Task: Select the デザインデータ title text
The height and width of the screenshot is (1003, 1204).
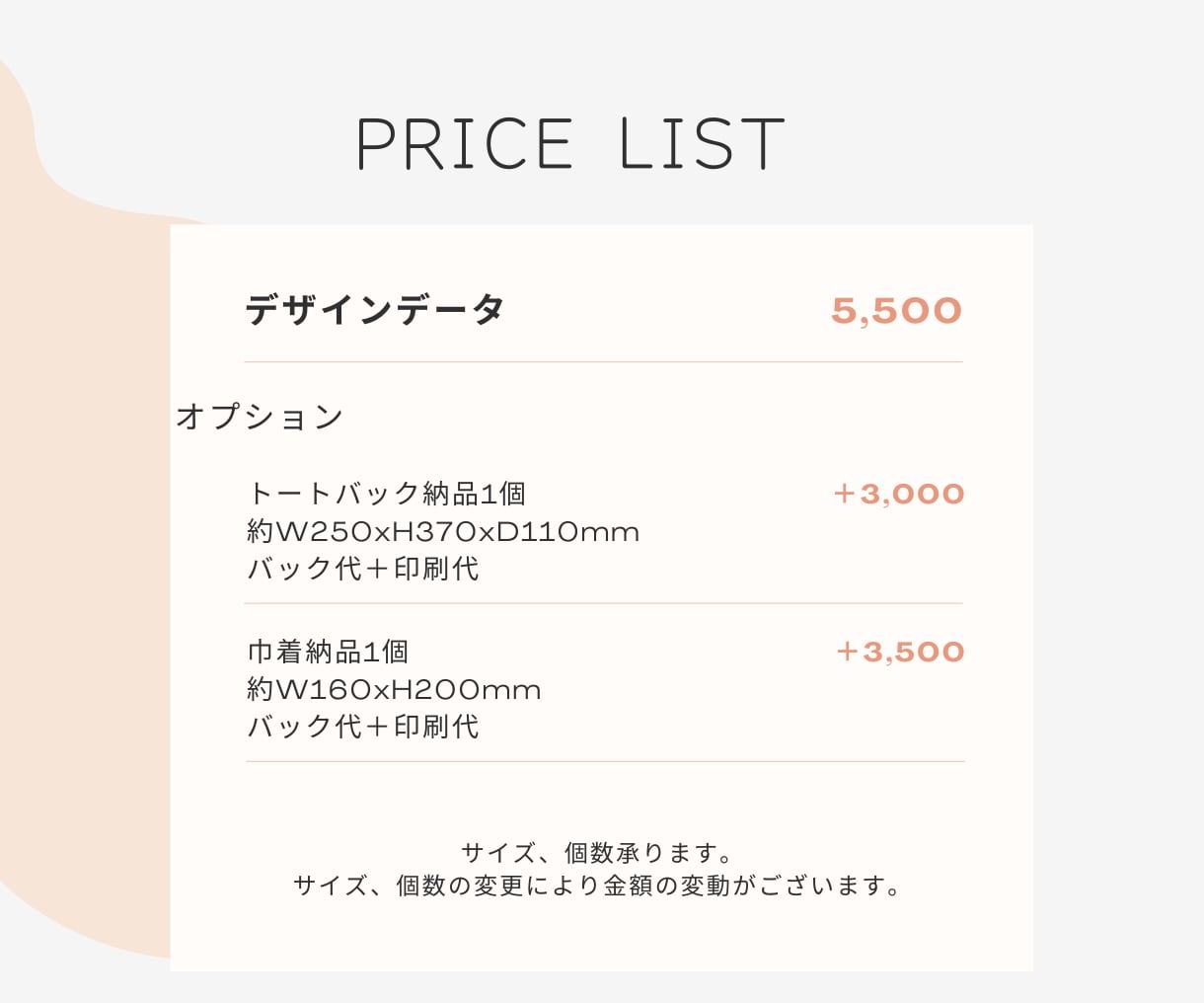Action: (375, 310)
